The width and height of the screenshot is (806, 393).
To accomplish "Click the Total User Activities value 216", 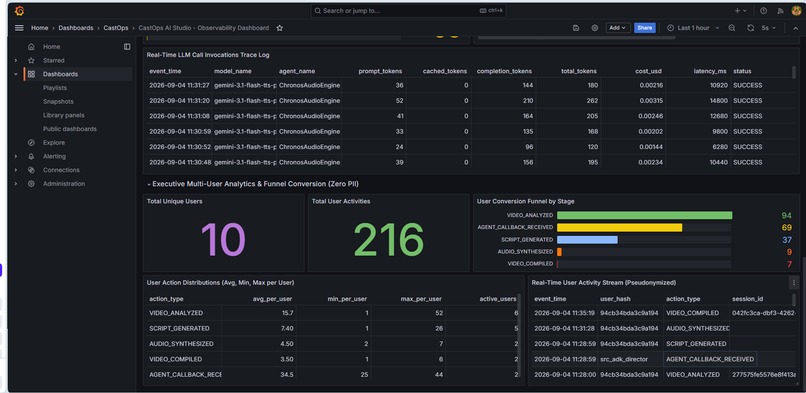I will (x=389, y=239).
